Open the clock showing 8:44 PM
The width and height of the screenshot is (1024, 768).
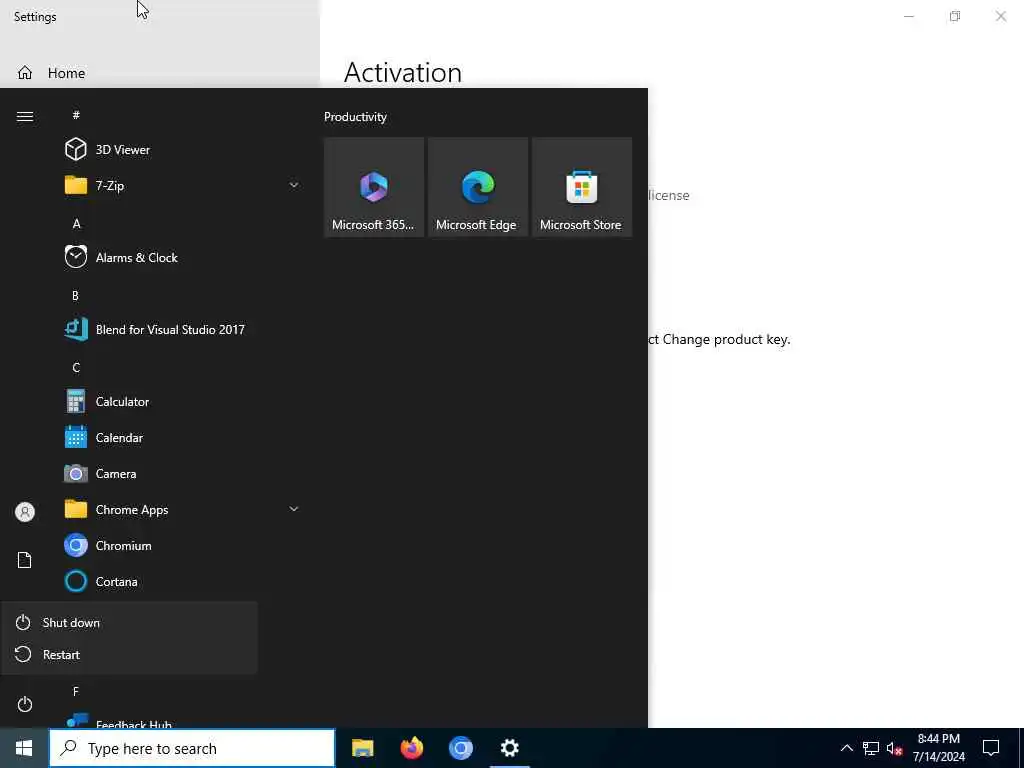[x=938, y=748]
